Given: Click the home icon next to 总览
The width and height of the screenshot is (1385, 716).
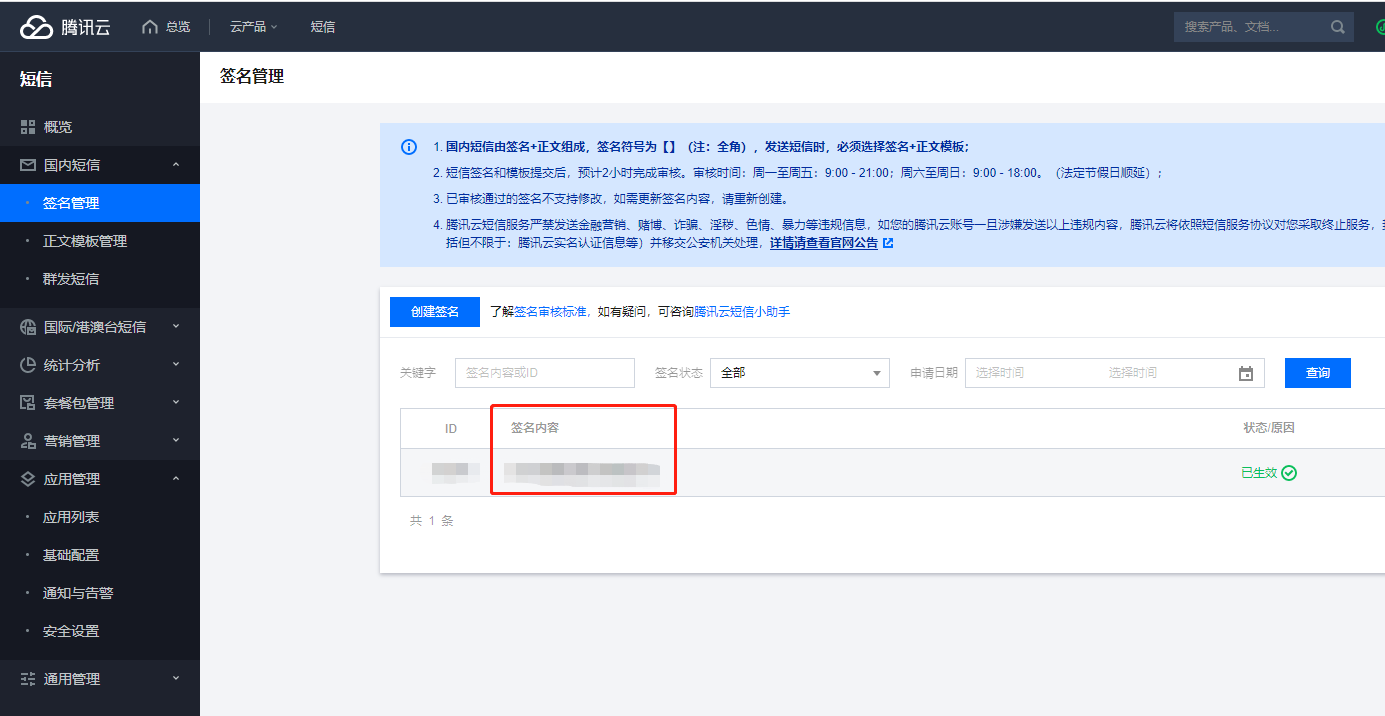Looking at the screenshot, I should tap(150, 27).
